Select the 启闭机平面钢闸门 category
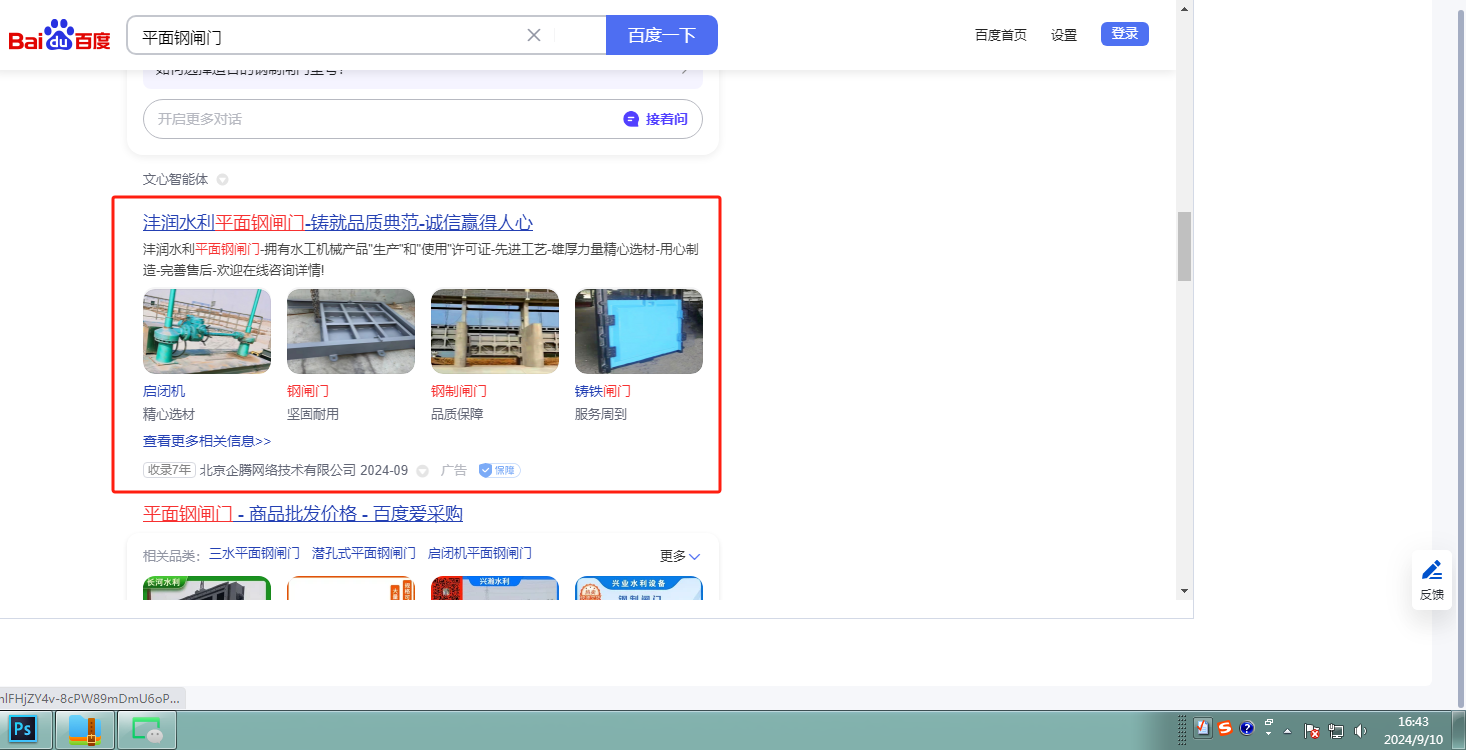Image resolution: width=1466 pixels, height=750 pixels. (480, 553)
